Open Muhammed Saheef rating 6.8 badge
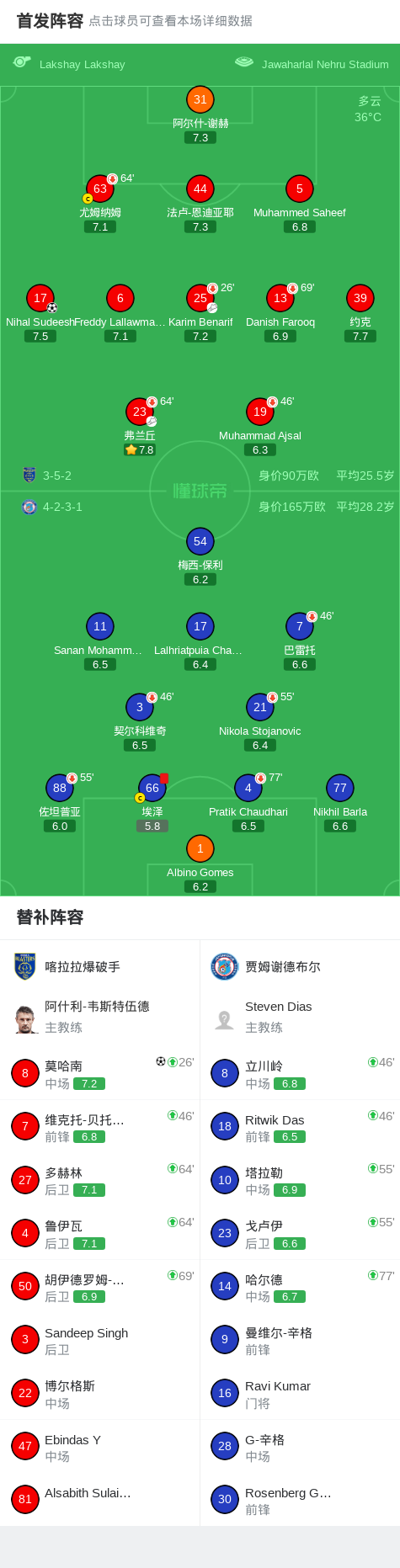400x1568 pixels. (x=300, y=227)
